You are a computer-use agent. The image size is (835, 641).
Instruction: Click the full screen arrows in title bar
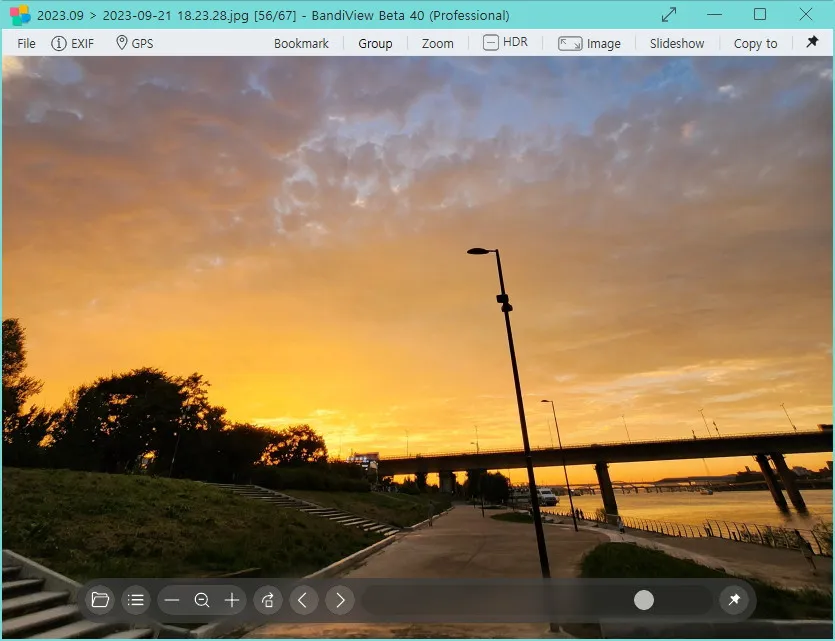pos(669,15)
